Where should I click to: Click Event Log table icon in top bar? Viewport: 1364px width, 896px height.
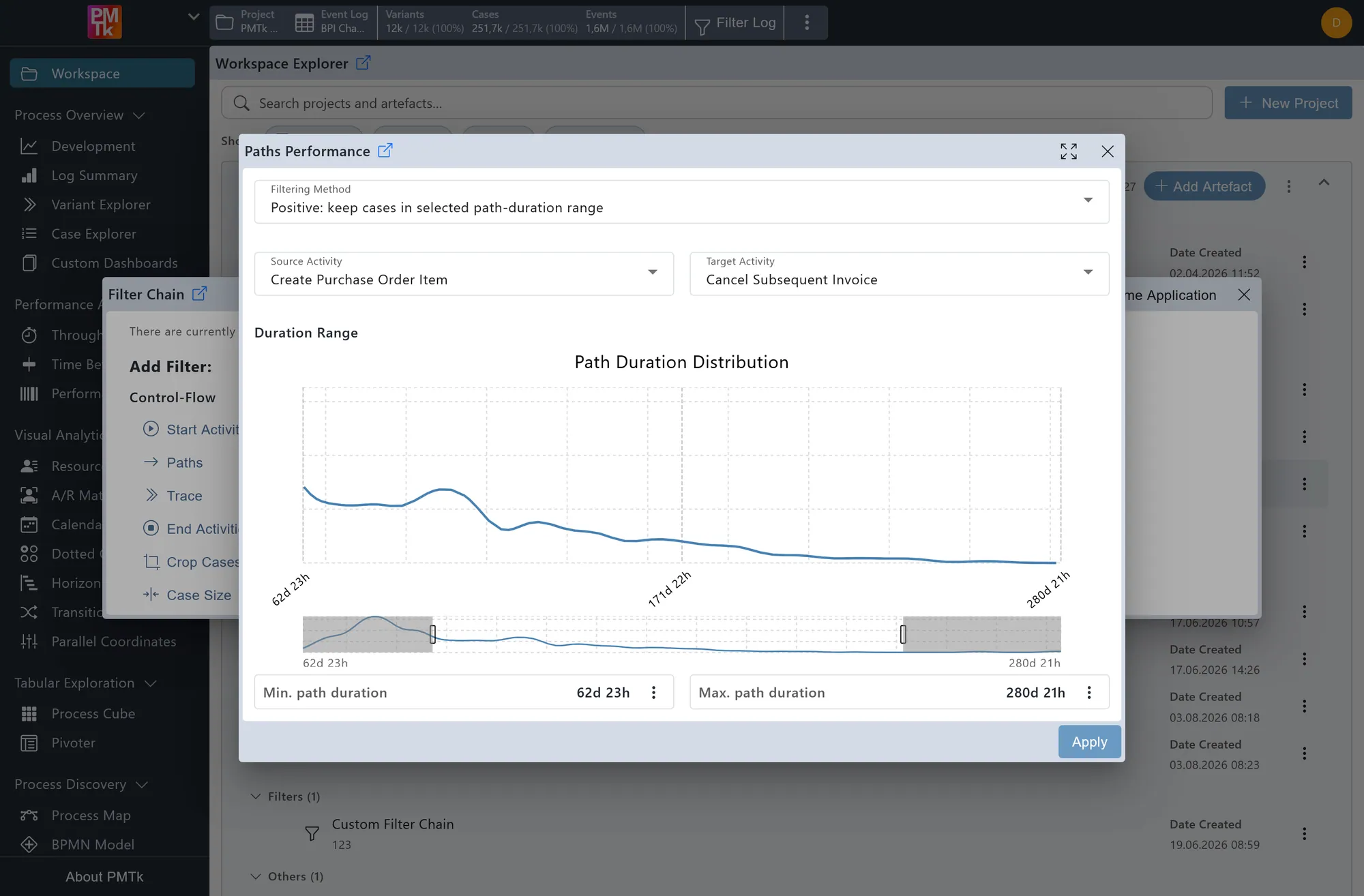point(304,23)
